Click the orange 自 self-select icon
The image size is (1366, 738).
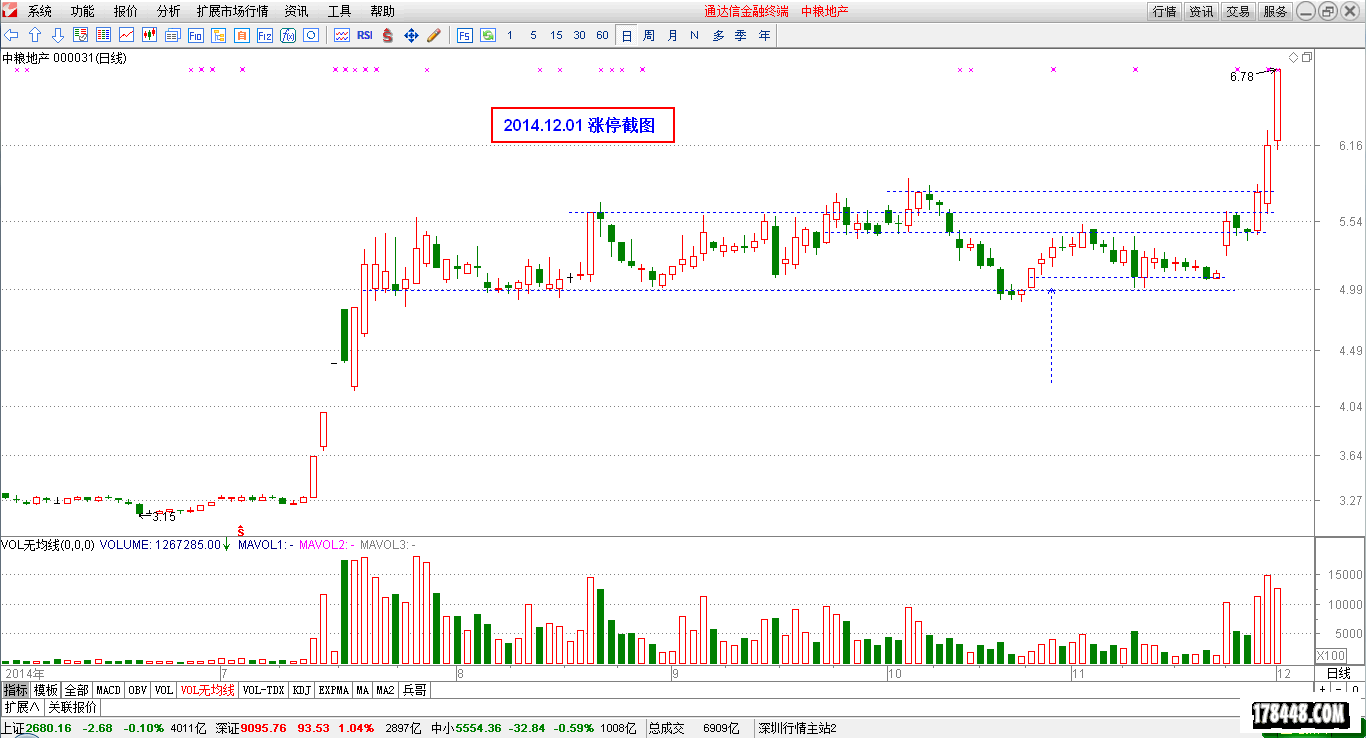click(242, 35)
